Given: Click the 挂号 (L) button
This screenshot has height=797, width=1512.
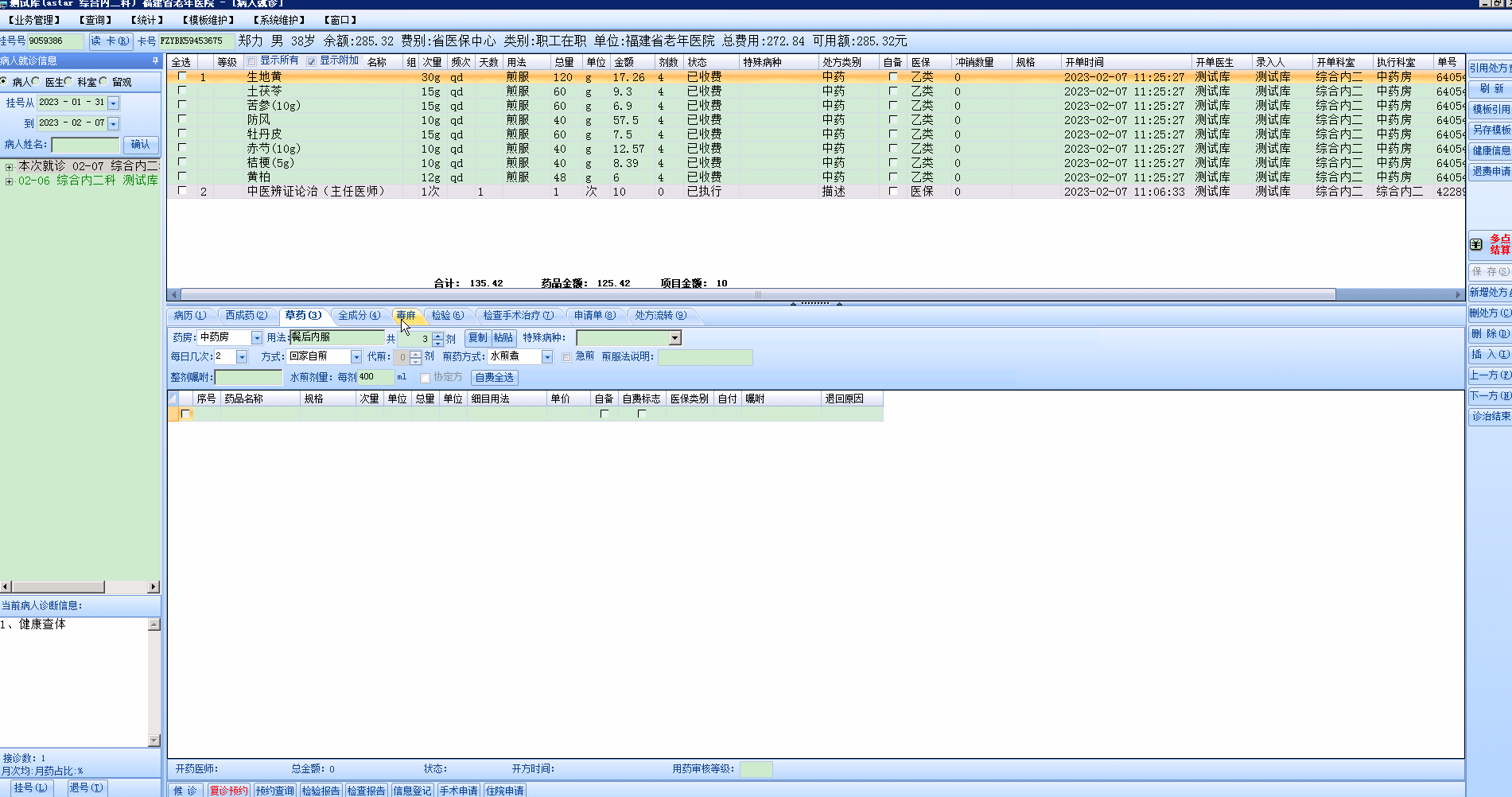Looking at the screenshot, I should 30,788.
